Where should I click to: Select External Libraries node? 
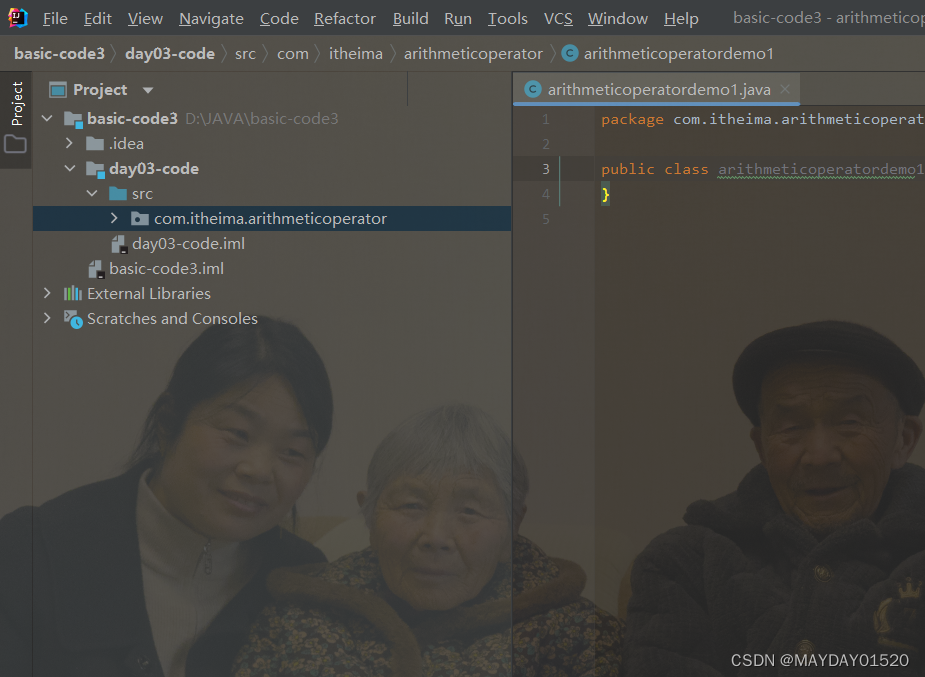pos(149,293)
